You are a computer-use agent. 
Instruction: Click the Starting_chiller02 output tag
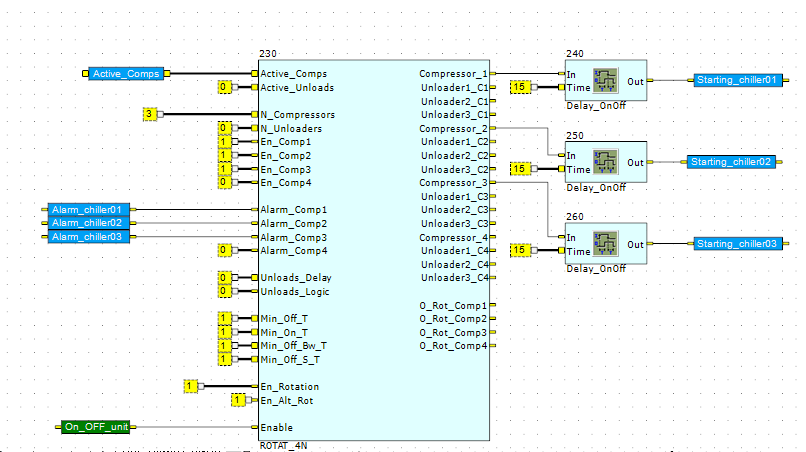point(731,162)
